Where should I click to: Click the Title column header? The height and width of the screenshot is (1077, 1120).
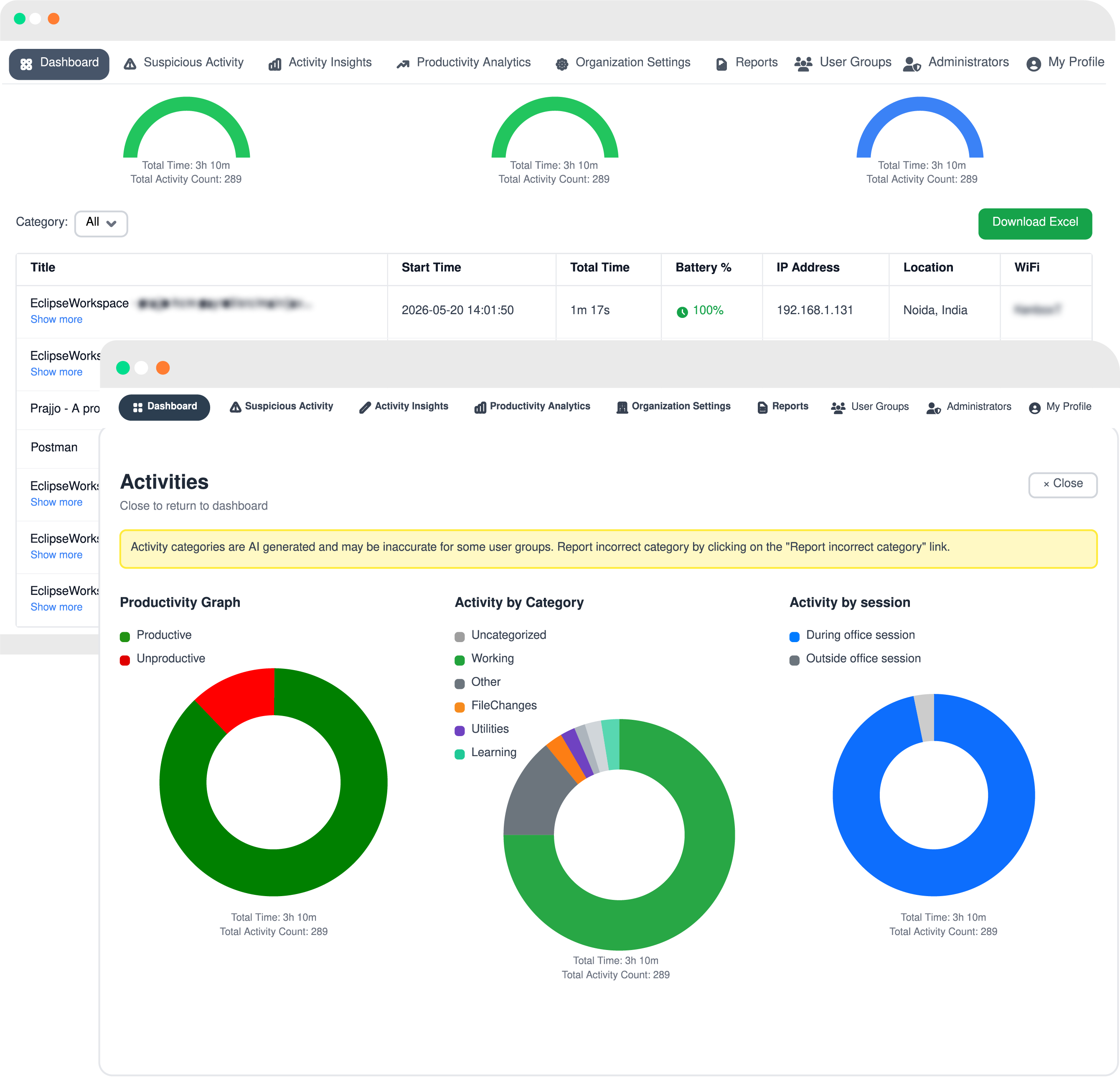coord(43,268)
